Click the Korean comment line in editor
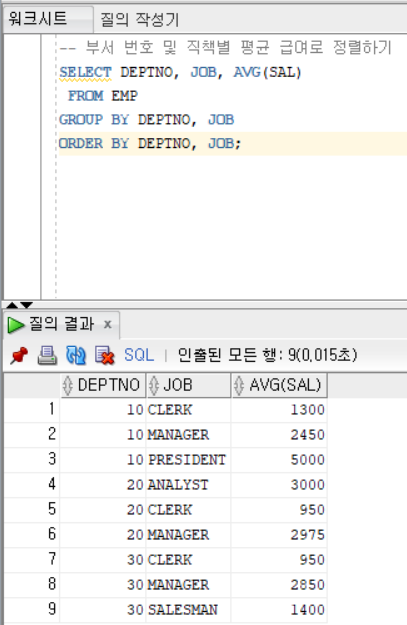 [226, 48]
